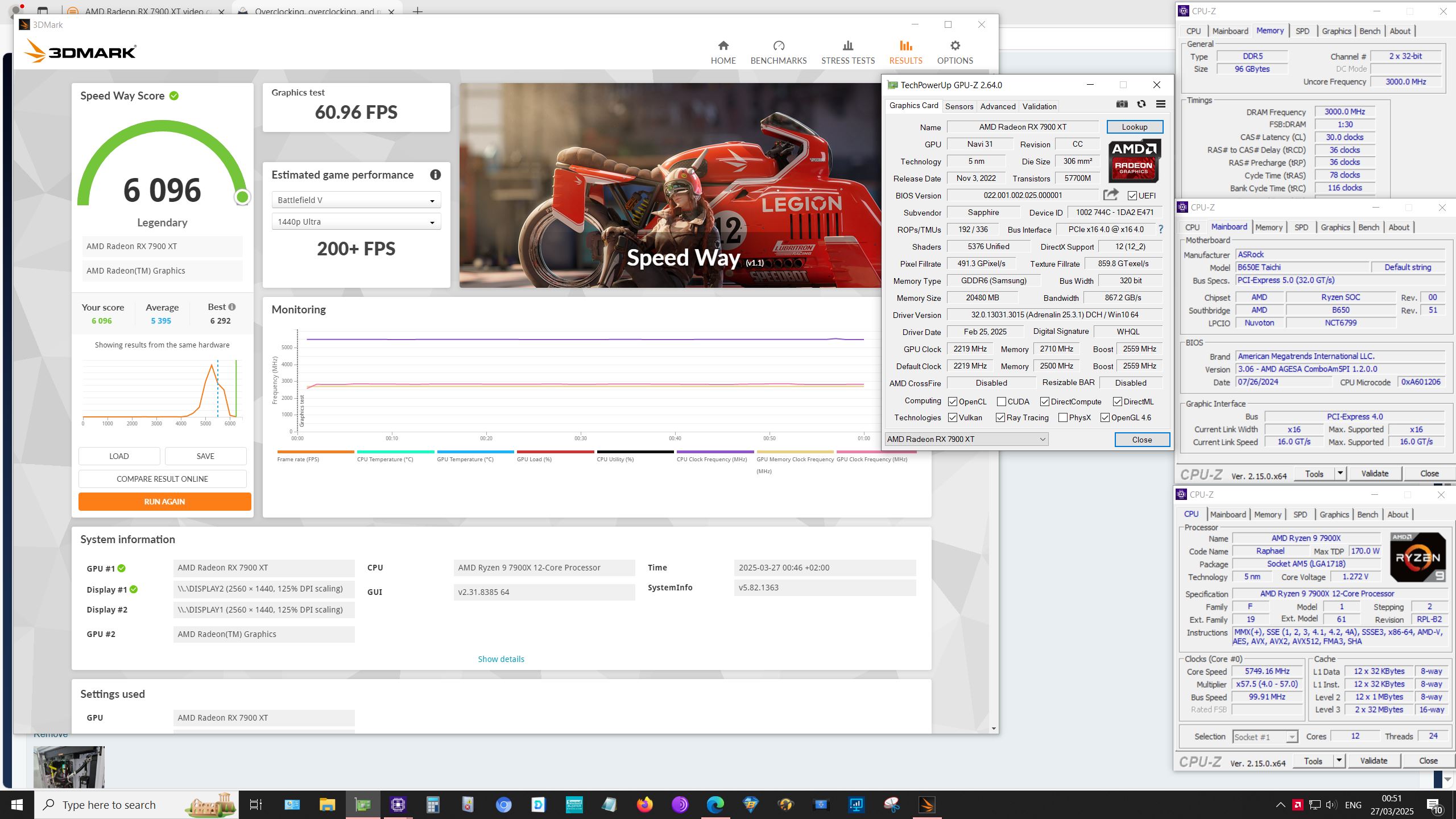Image resolution: width=1456 pixels, height=819 pixels.
Task: Open Firefox from the taskbar
Action: [x=644, y=805]
